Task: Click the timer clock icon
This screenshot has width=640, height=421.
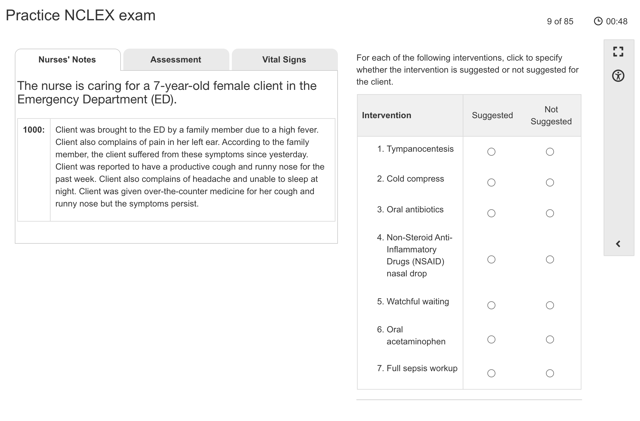Action: pyautogui.click(x=598, y=21)
